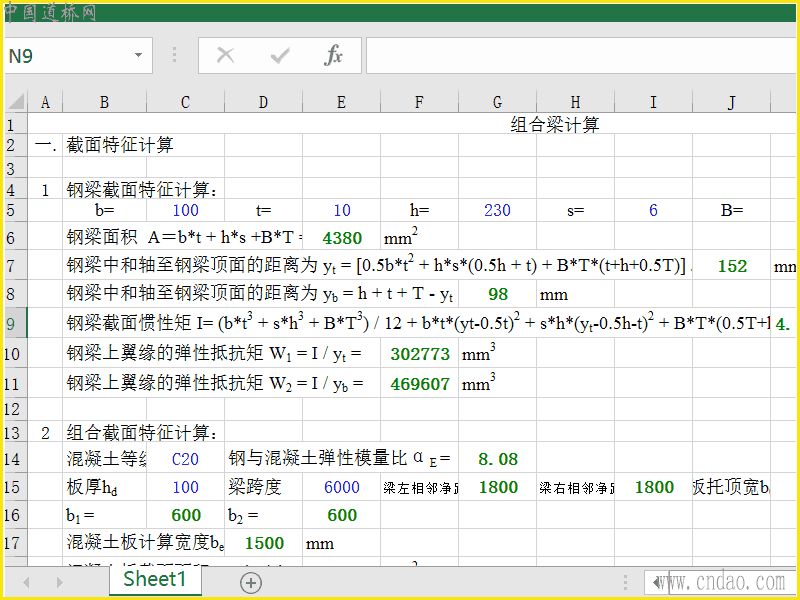Click the width result 1500
This screenshot has width=800, height=600.
pyautogui.click(x=264, y=543)
